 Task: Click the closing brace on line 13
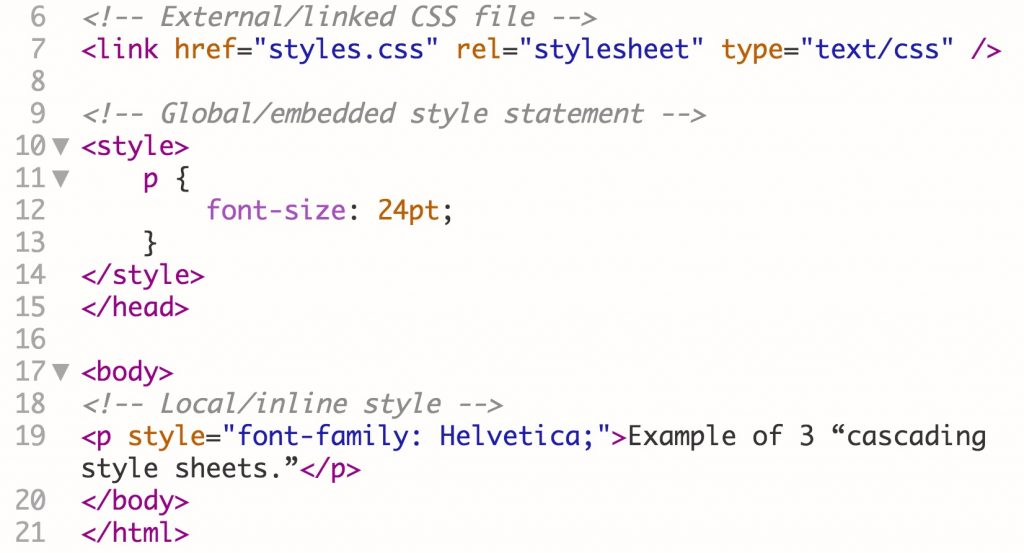[151, 243]
